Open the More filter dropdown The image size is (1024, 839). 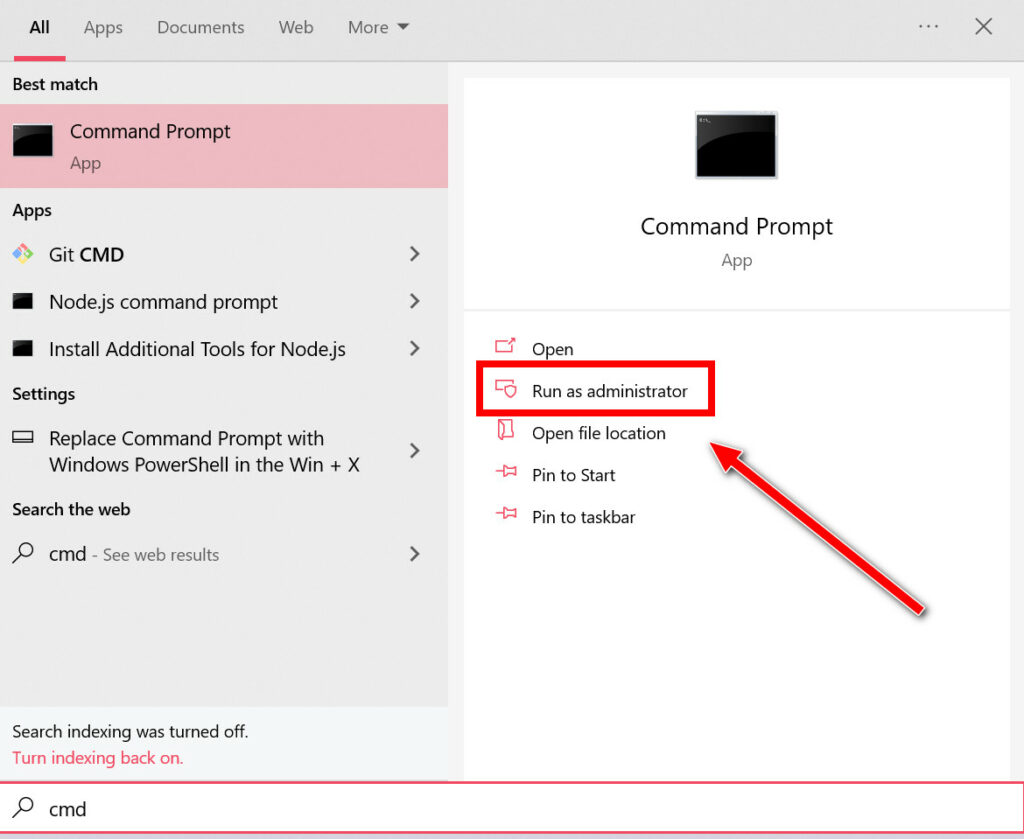378,28
